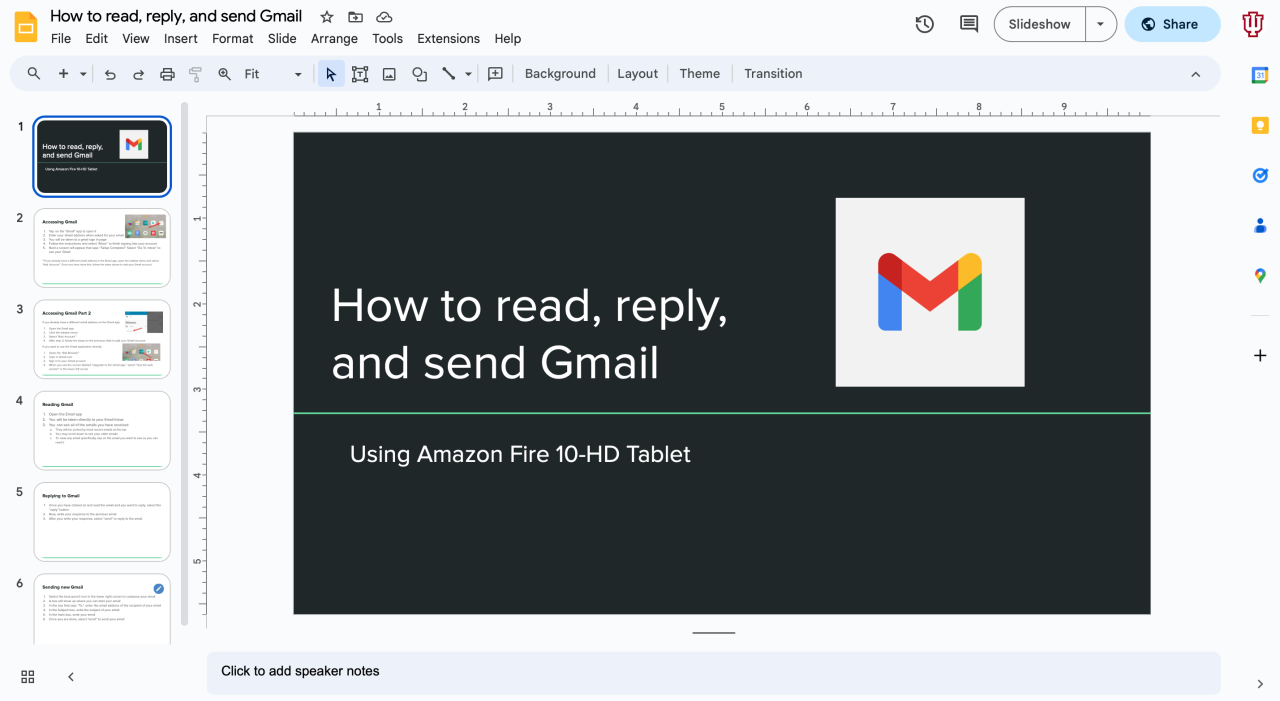The height and width of the screenshot is (701, 1280).
Task: Click the Using Amazon Fire 10-HD Tablet subtitle
Action: coord(520,454)
